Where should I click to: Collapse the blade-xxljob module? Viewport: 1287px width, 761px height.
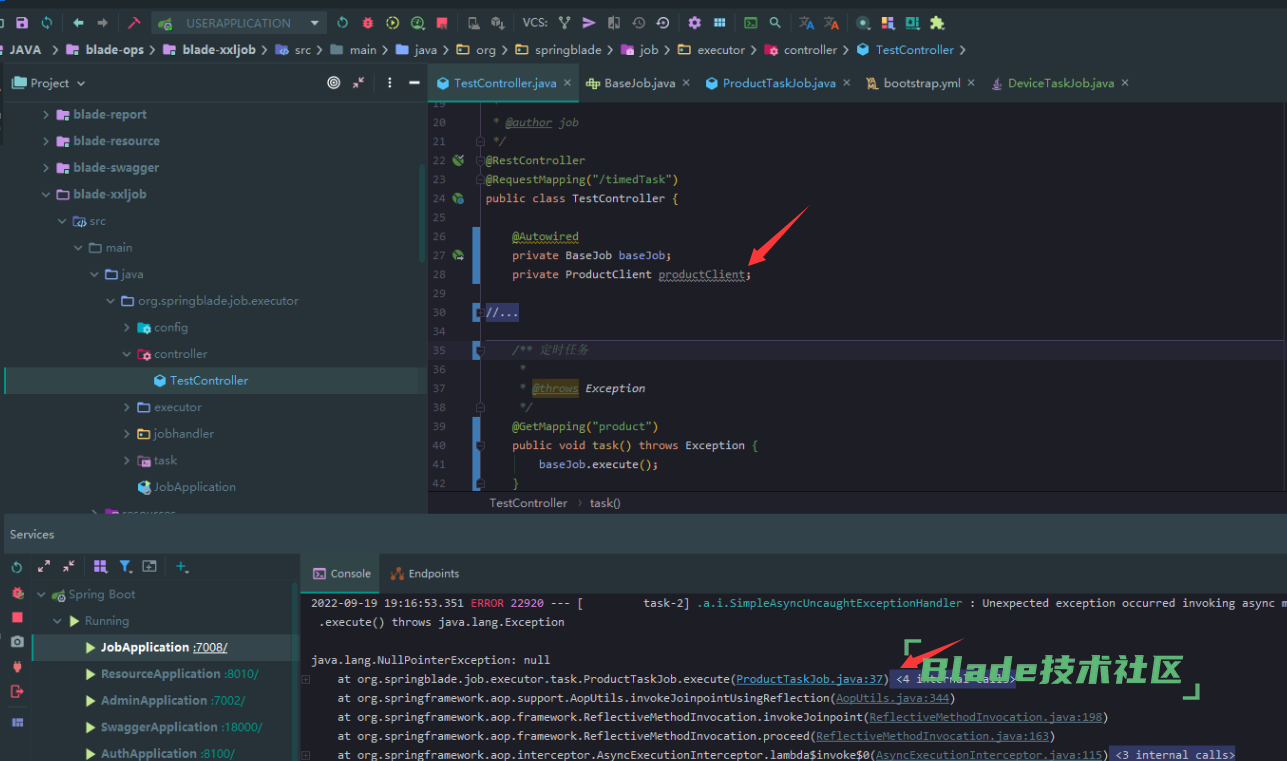pos(45,194)
